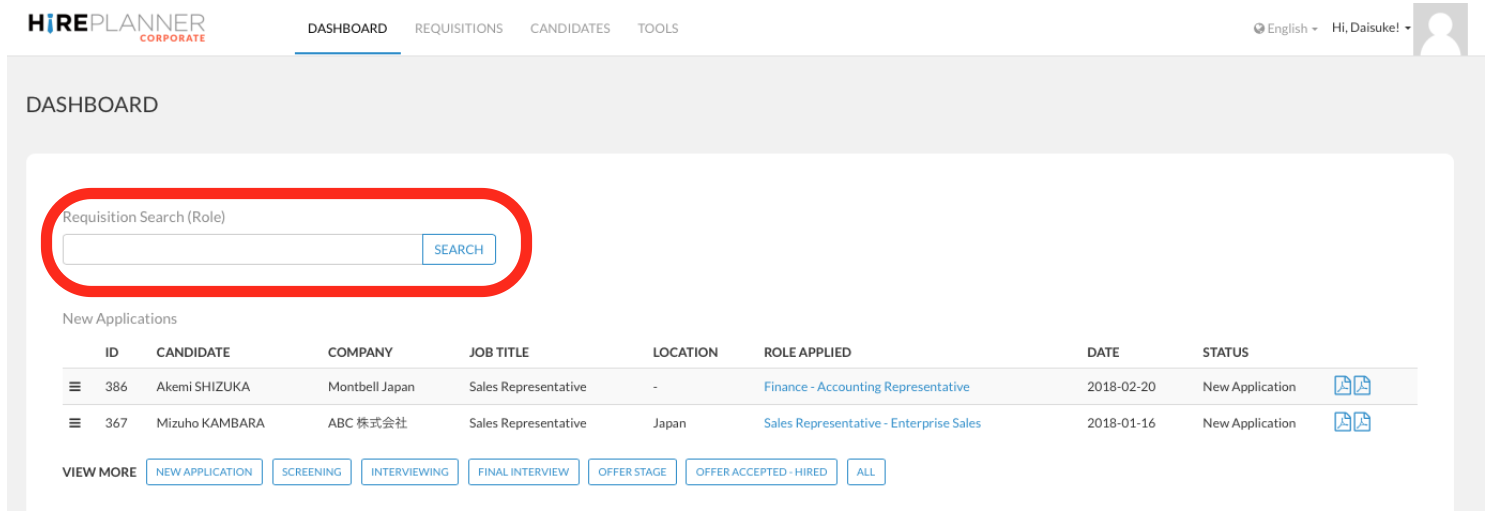
Task: View more Interviewing stage candidates
Action: [x=410, y=472]
